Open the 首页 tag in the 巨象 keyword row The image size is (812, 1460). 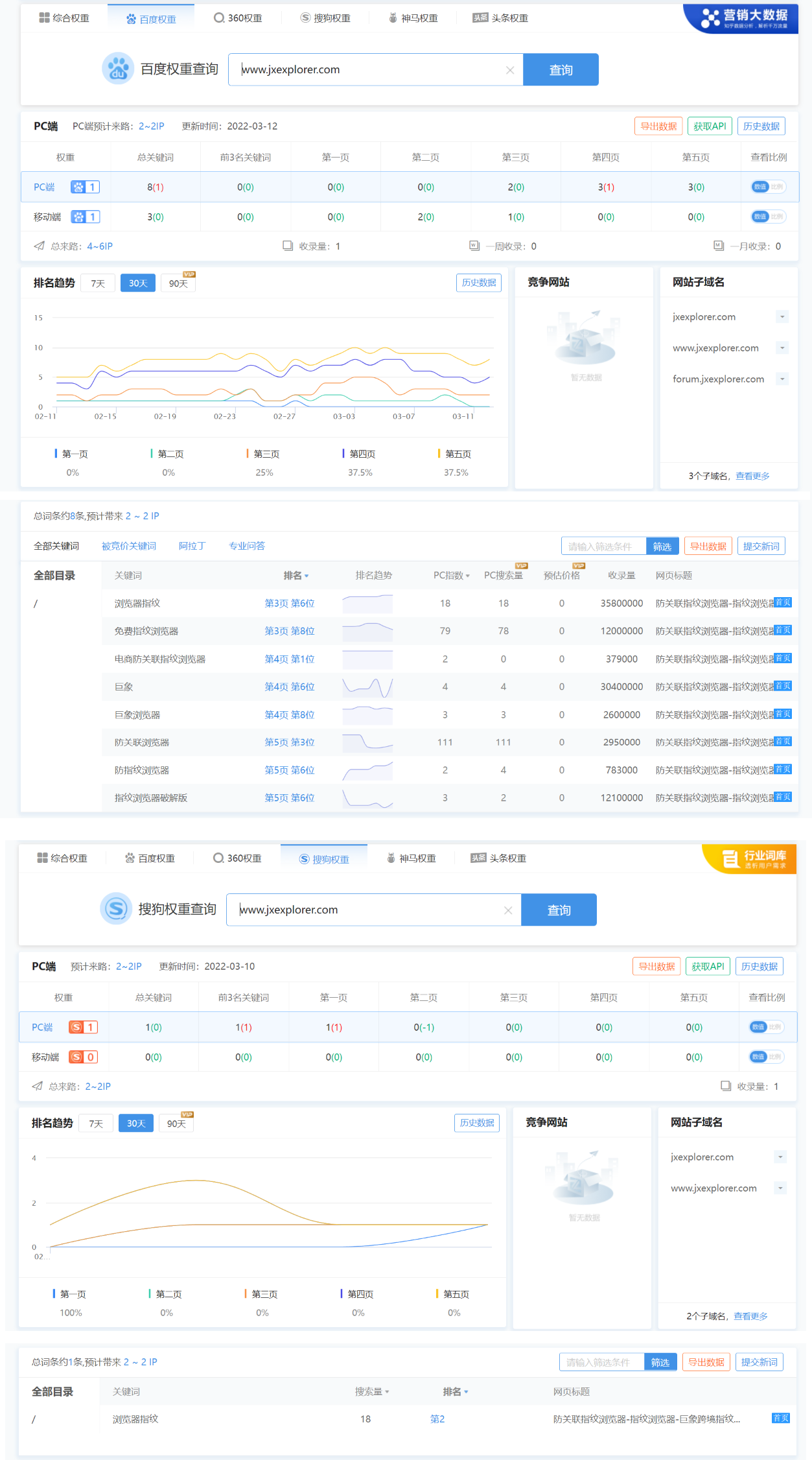(783, 686)
